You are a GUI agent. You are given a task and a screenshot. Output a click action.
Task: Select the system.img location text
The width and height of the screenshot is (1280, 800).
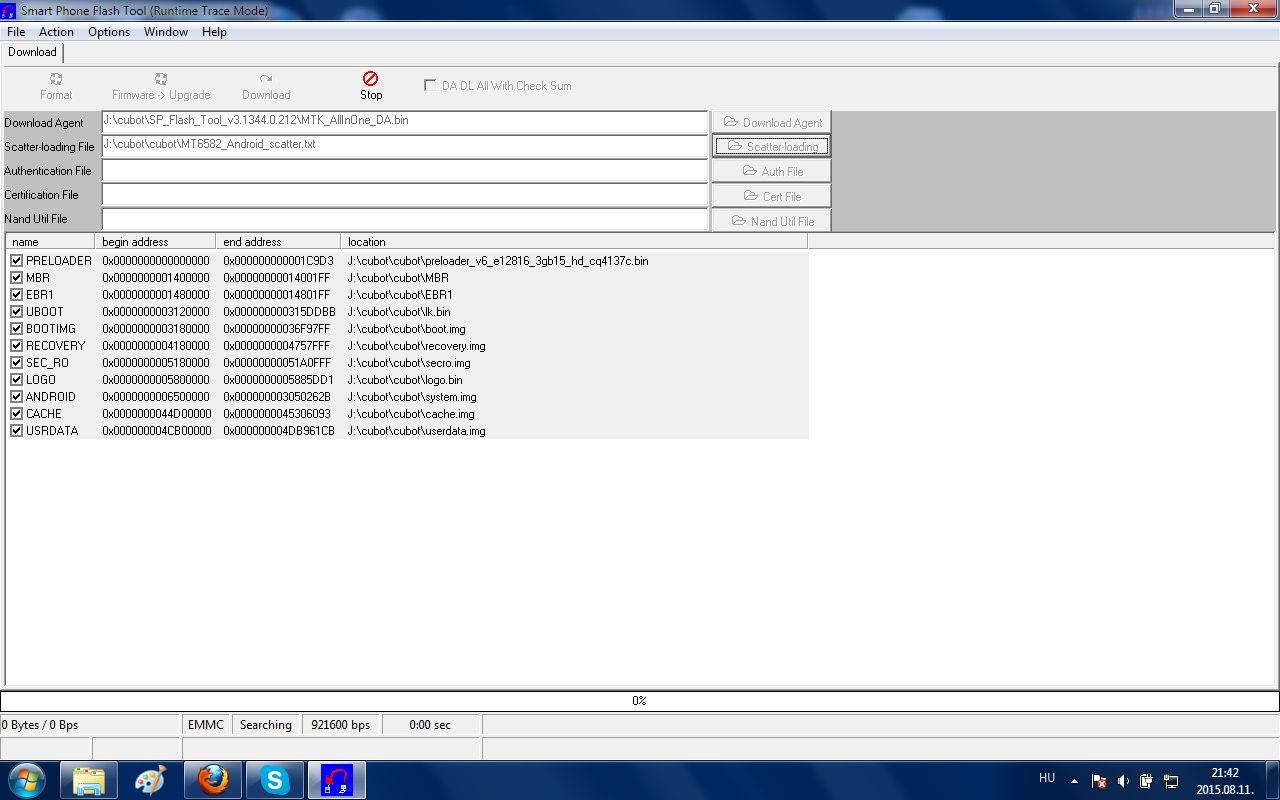[x=412, y=397]
